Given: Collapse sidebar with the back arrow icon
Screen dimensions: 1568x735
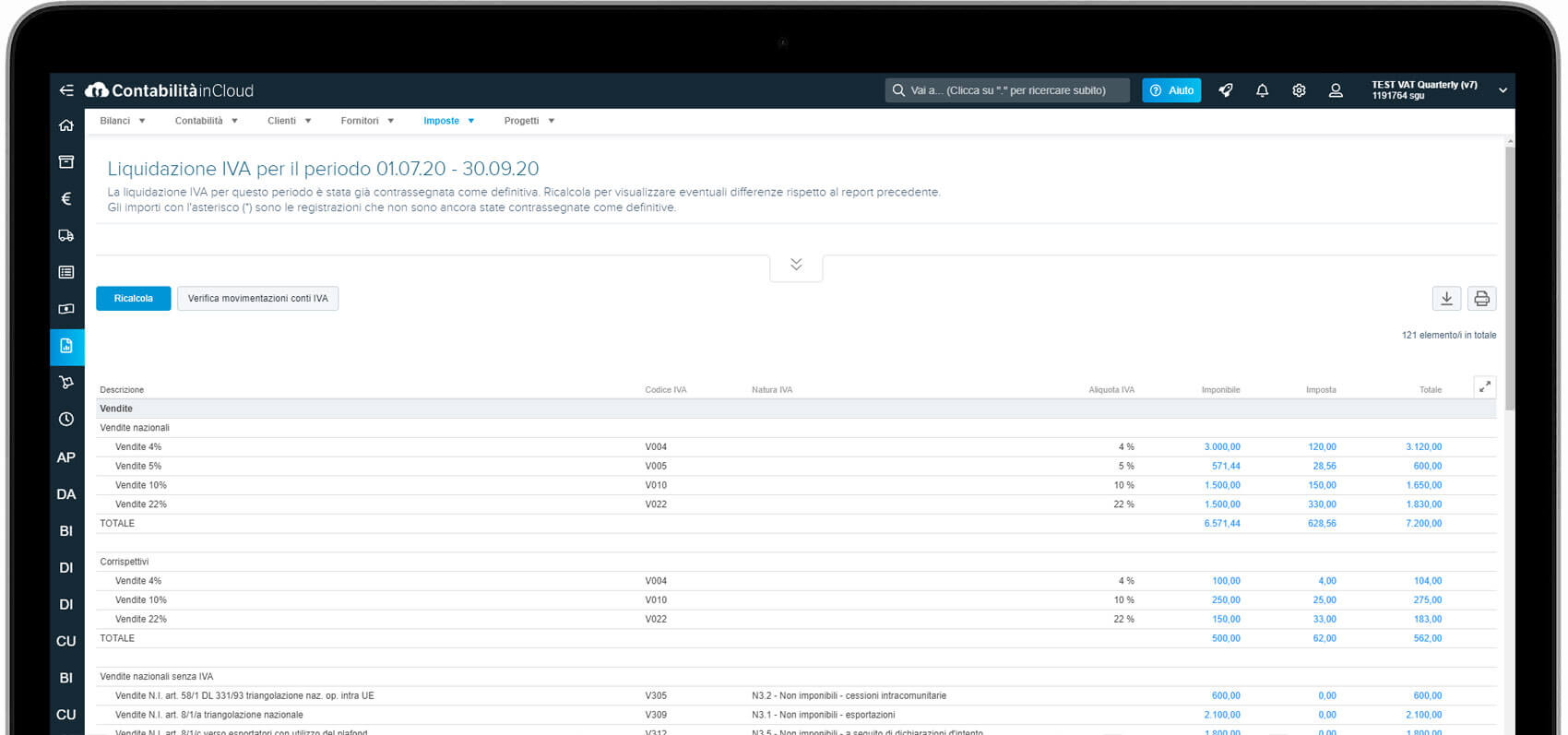Looking at the screenshot, I should (66, 90).
